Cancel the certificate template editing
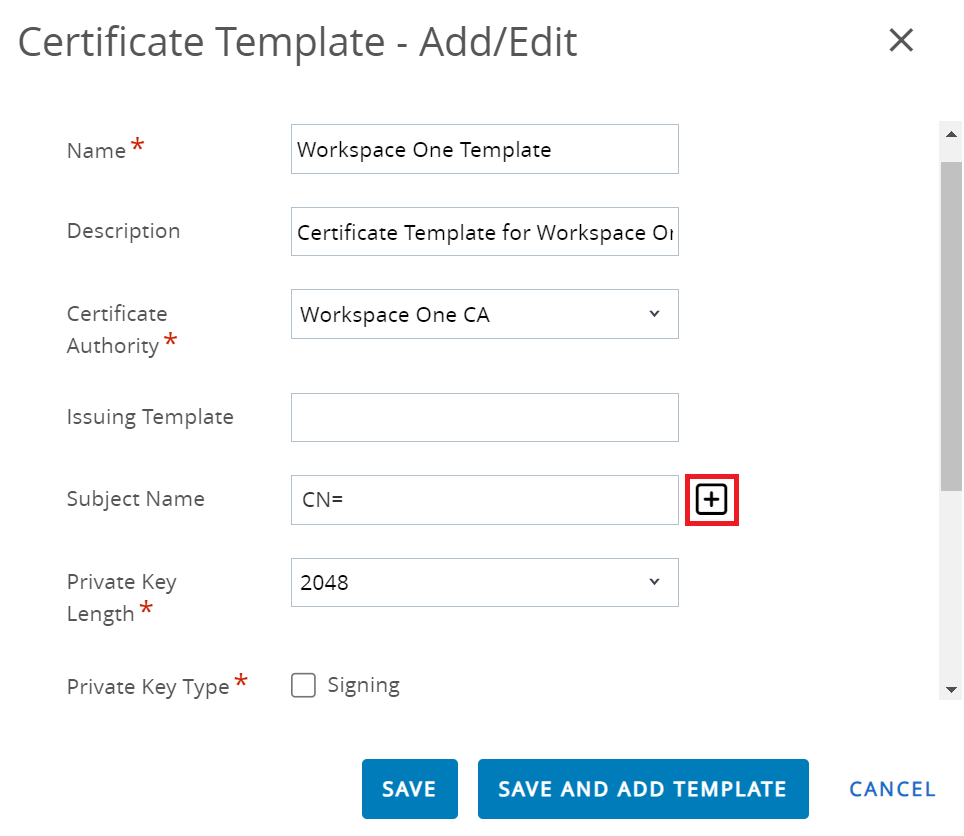This screenshot has width=964, height=836. [892, 789]
